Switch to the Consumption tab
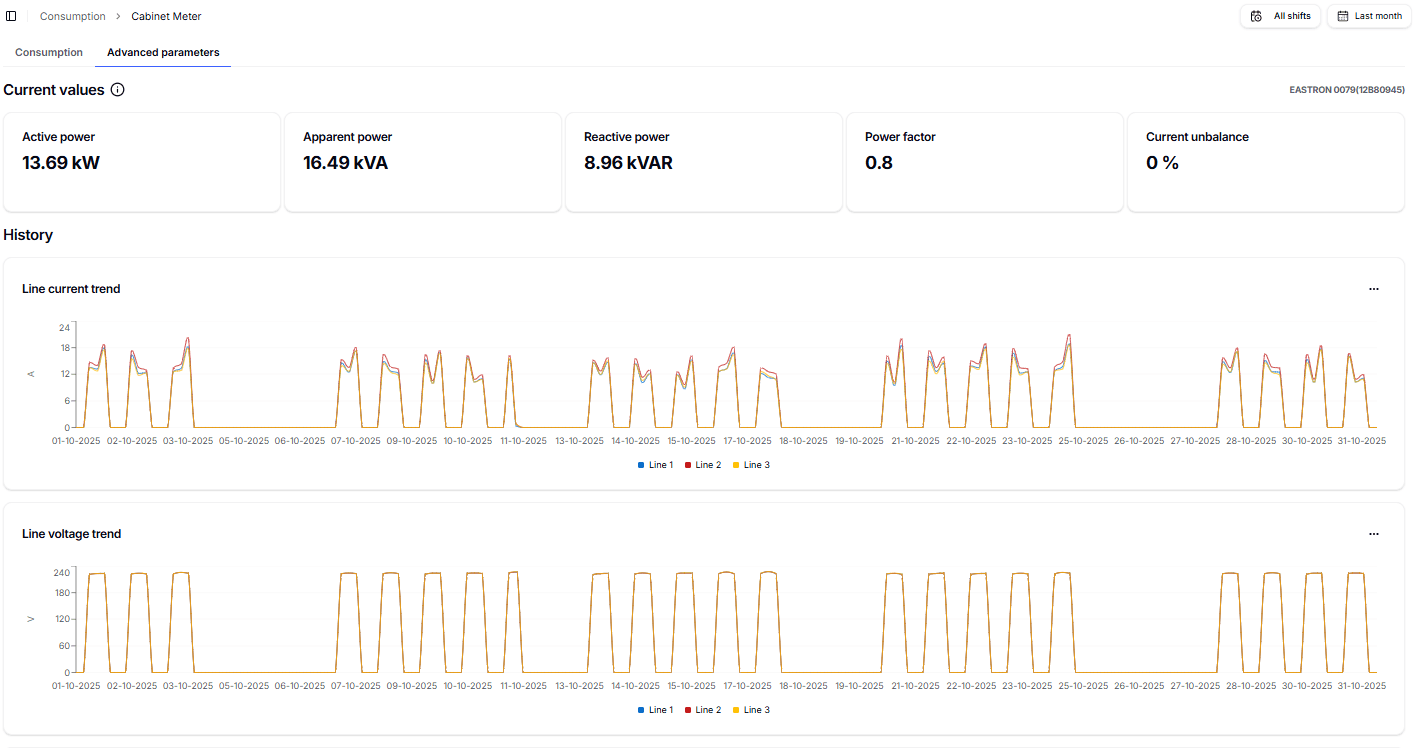The width and height of the screenshot is (1417, 748). 49,52
